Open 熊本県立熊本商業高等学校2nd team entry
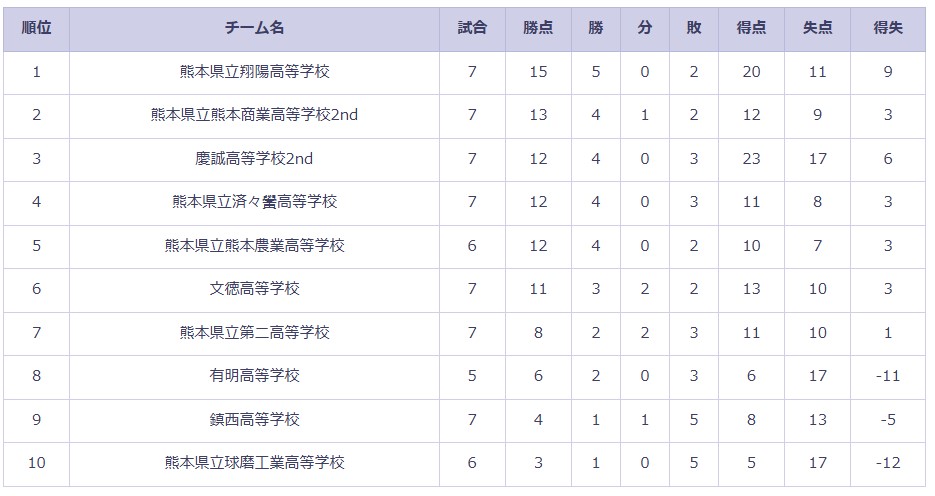935x496 pixels. (x=255, y=115)
